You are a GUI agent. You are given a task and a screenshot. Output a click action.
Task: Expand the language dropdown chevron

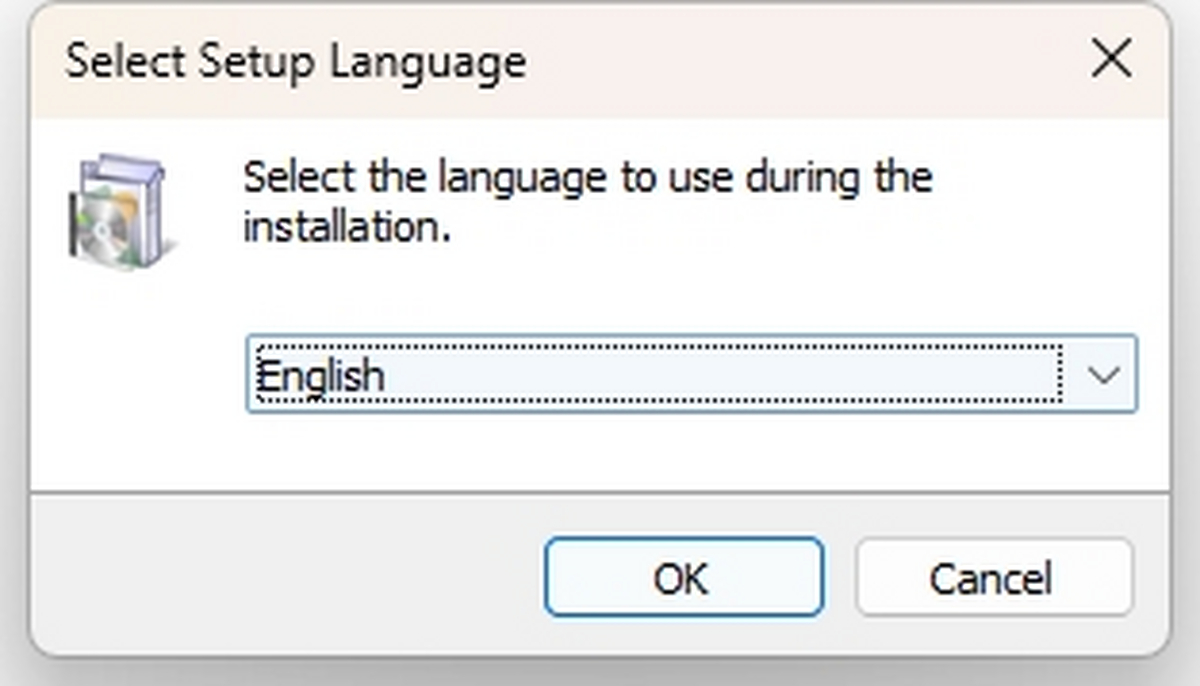(x=1103, y=375)
